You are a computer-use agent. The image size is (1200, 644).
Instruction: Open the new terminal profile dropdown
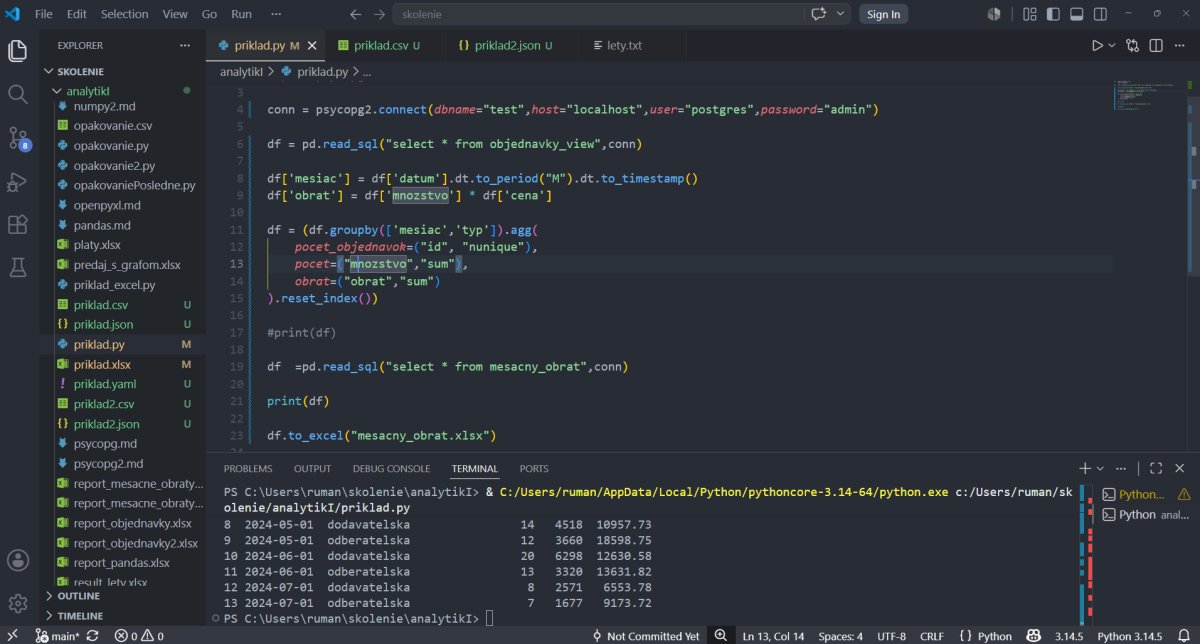1100,468
